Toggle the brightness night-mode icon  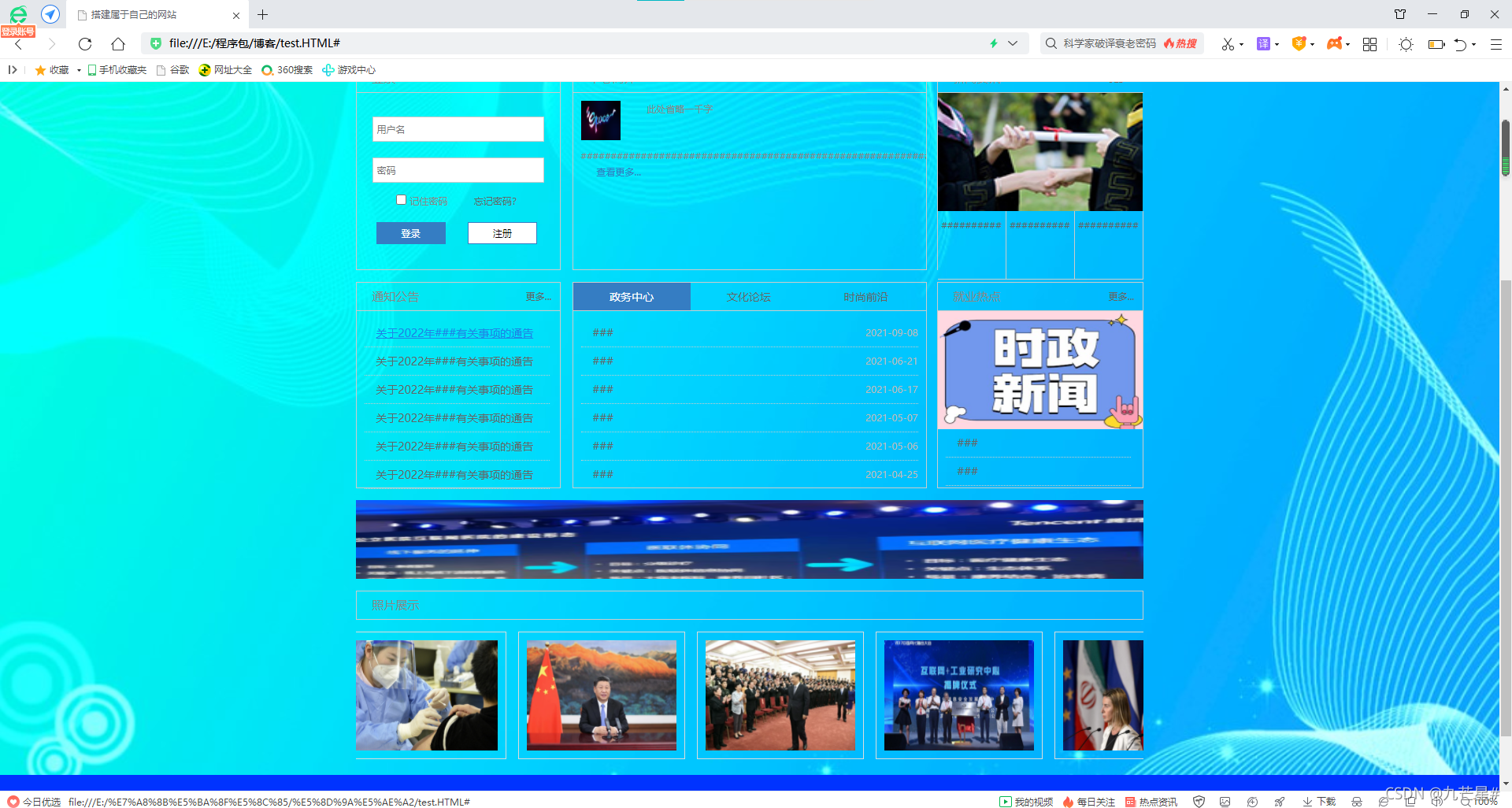point(1406,44)
